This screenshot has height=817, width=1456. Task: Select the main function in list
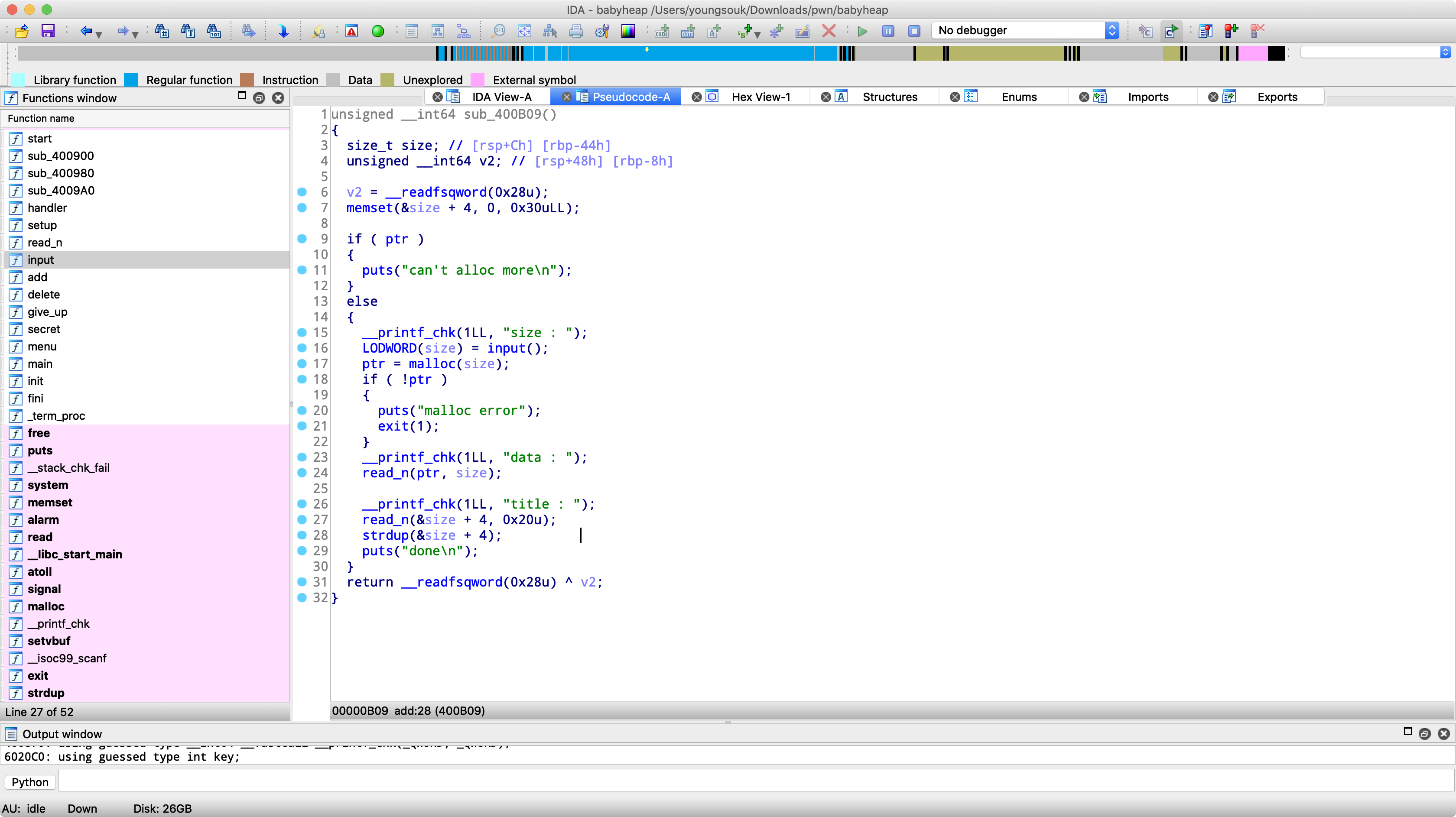click(40, 364)
